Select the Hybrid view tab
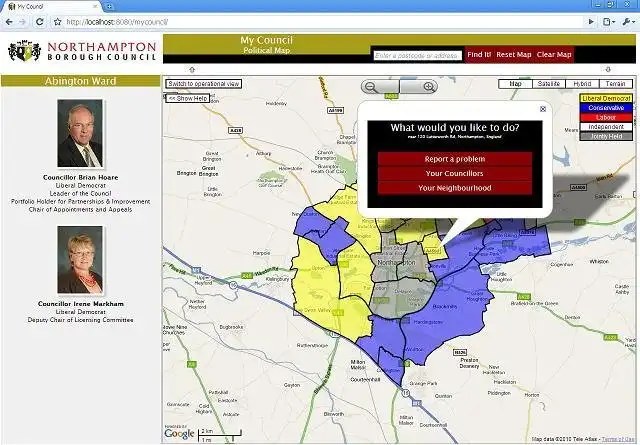The width and height of the screenshot is (640, 445). [582, 84]
